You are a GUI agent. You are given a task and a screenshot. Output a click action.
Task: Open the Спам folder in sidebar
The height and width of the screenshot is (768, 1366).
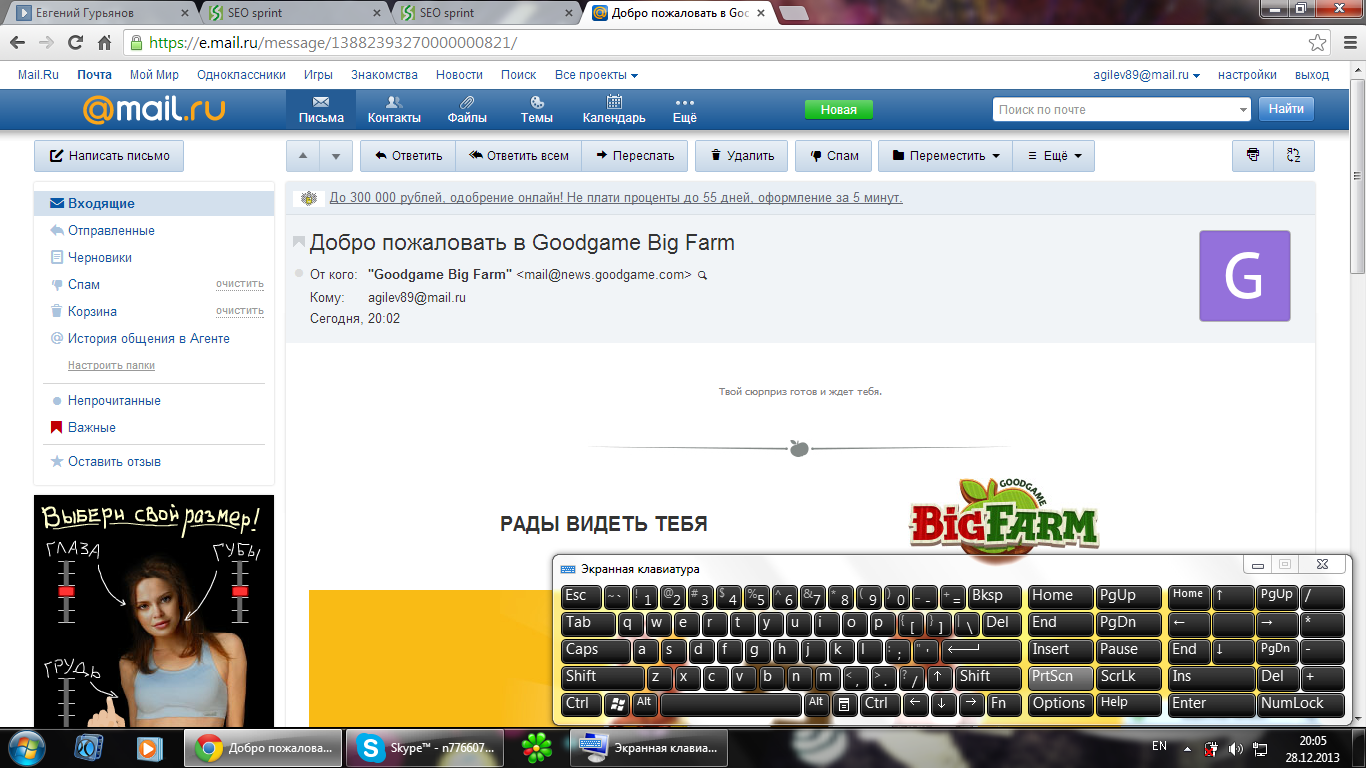pos(84,284)
